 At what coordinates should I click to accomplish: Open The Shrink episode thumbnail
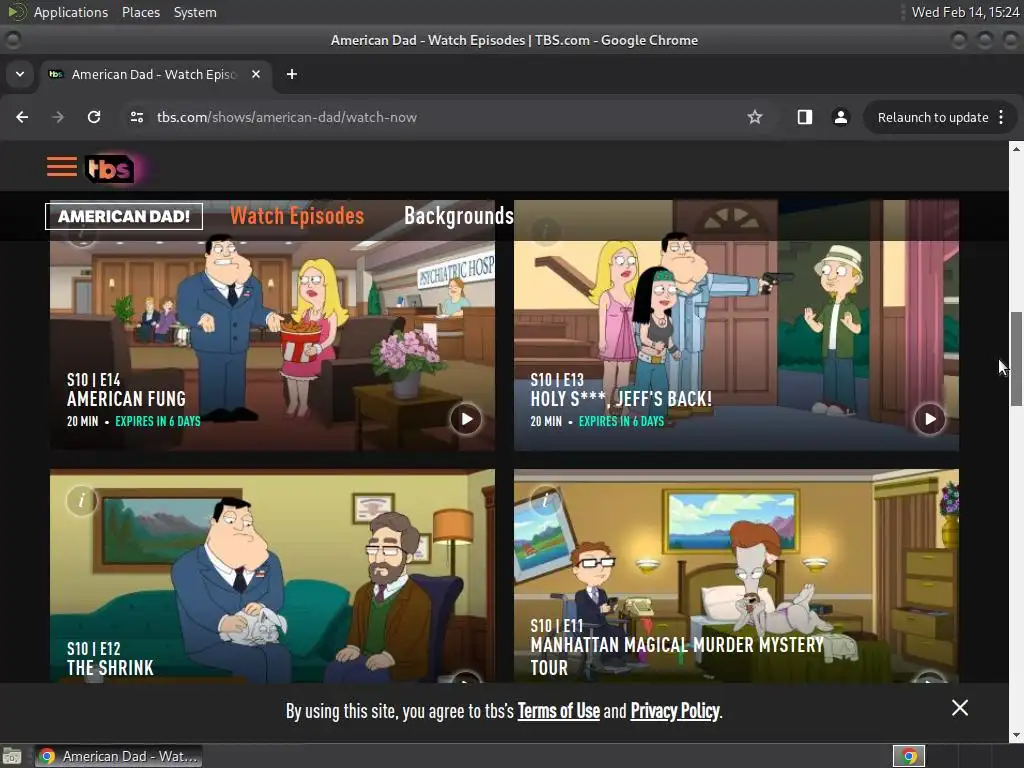272,576
